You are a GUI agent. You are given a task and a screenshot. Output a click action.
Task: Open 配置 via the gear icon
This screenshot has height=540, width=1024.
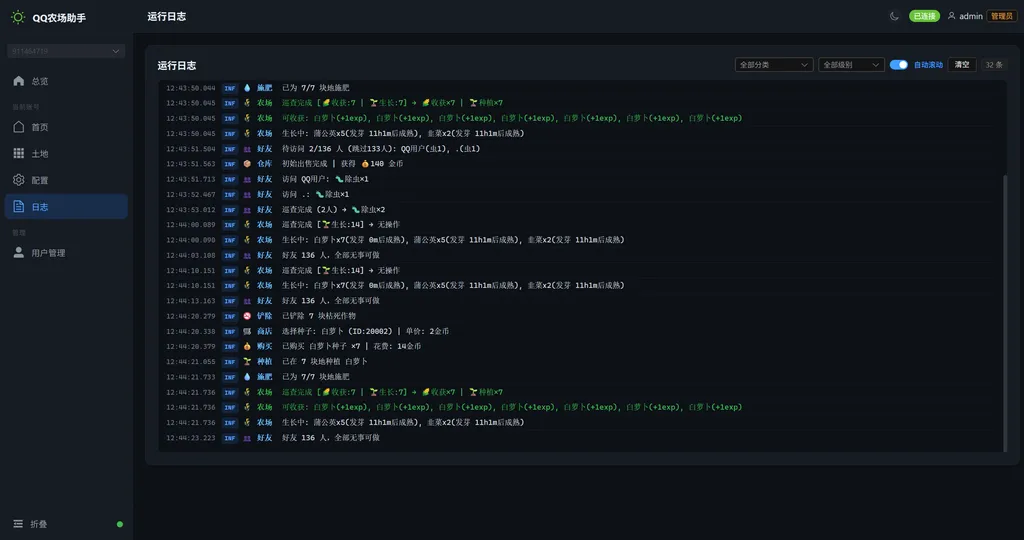18,180
